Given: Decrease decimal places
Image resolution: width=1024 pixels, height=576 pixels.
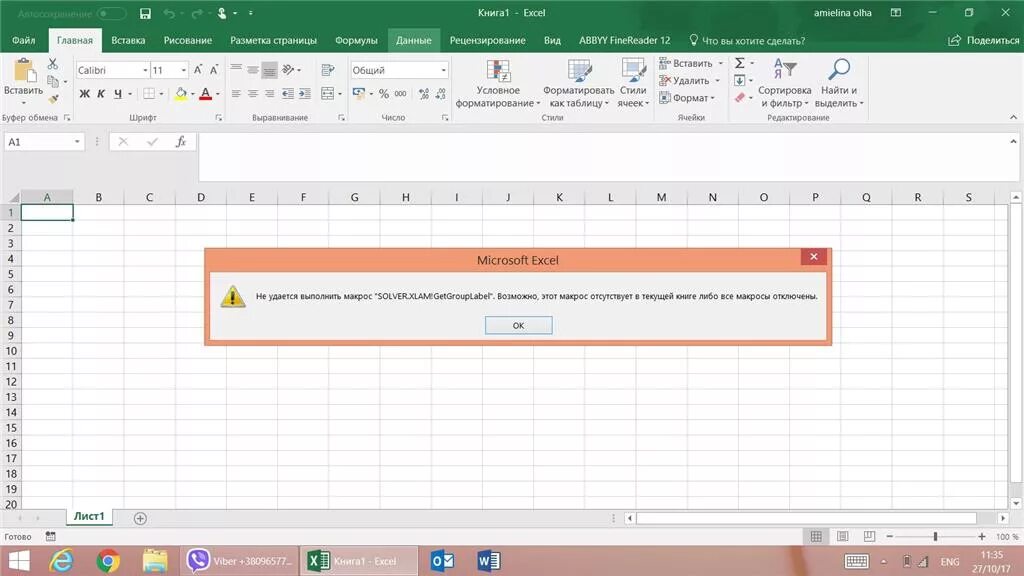Looking at the screenshot, I should (441, 94).
